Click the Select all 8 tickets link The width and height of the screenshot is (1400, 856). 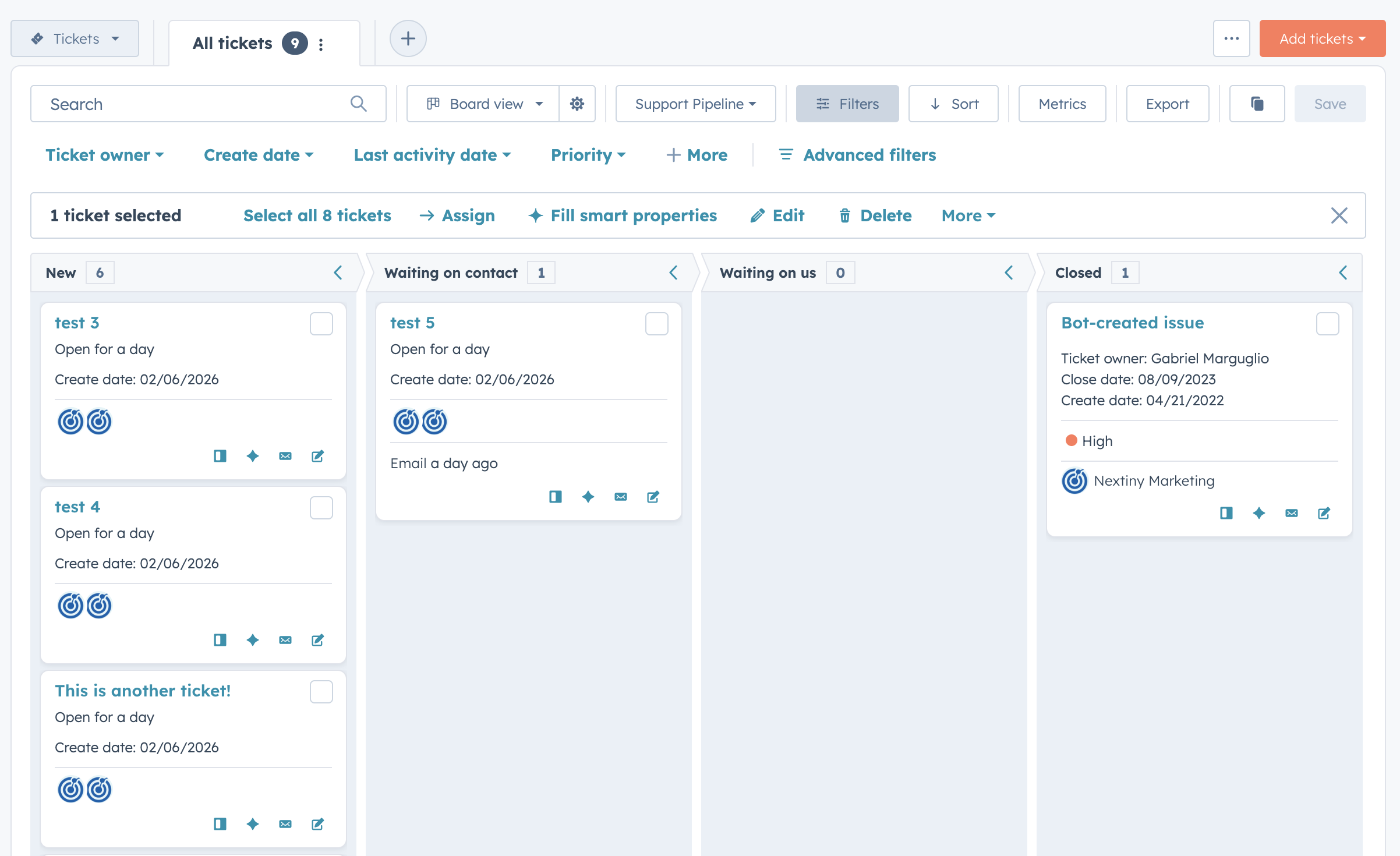[x=317, y=215]
